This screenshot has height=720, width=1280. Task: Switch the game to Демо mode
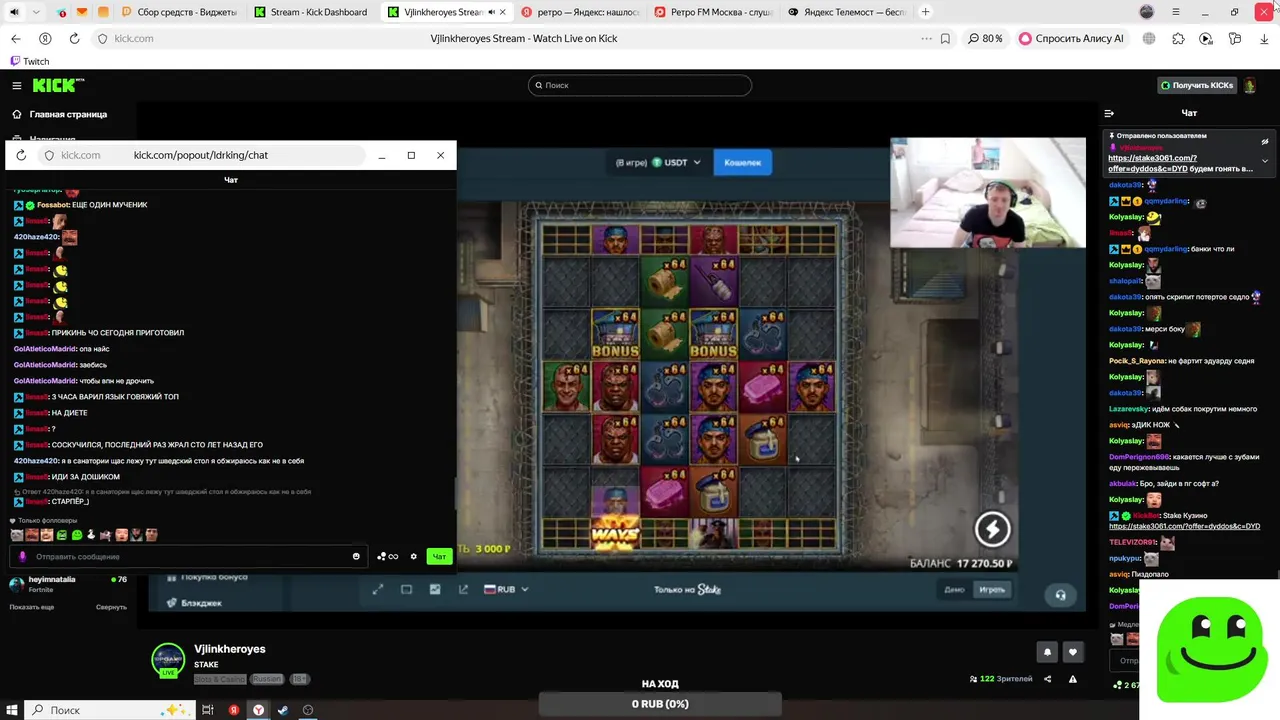coord(954,589)
